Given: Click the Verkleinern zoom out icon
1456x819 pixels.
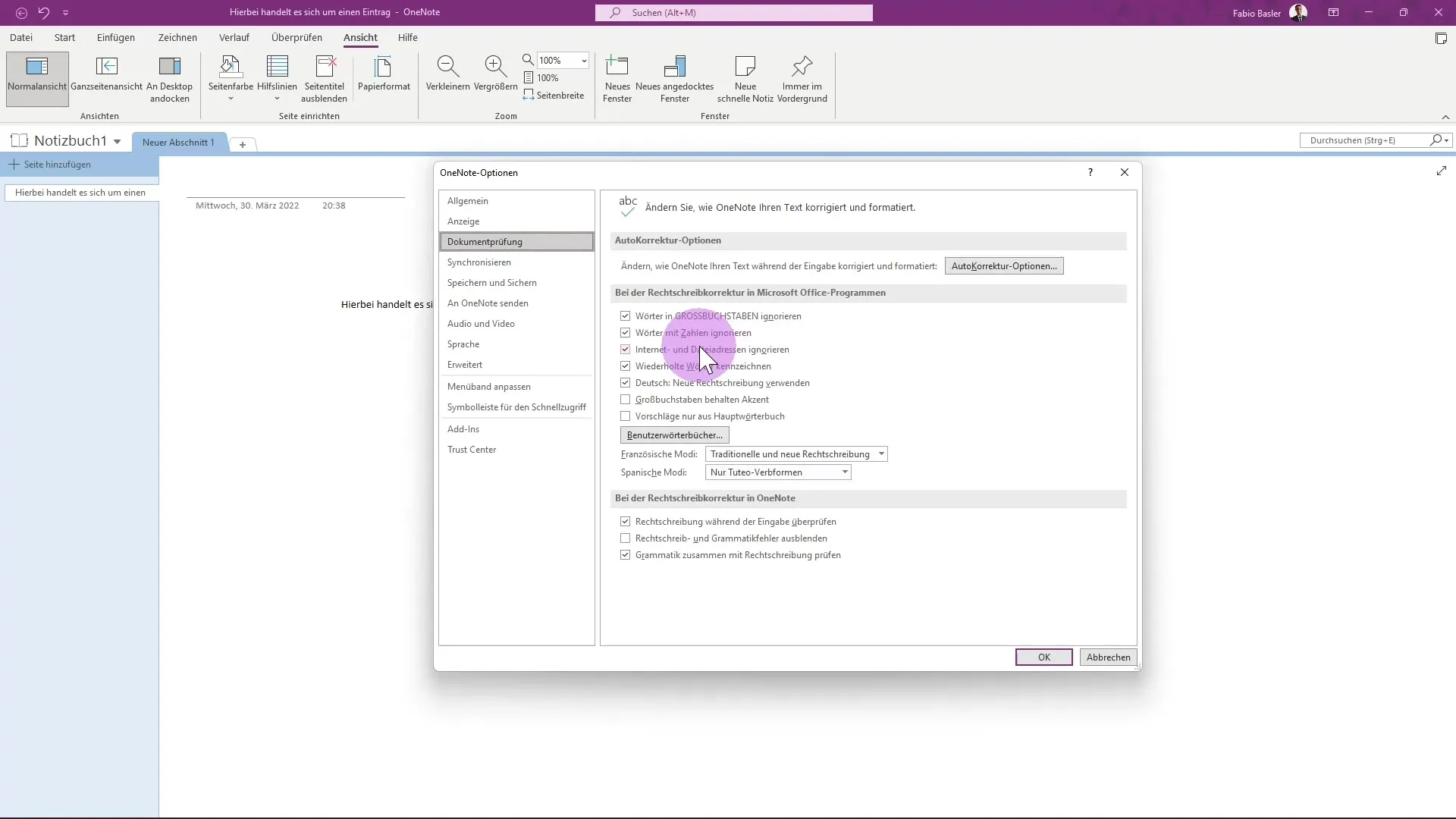Looking at the screenshot, I should 448,67.
